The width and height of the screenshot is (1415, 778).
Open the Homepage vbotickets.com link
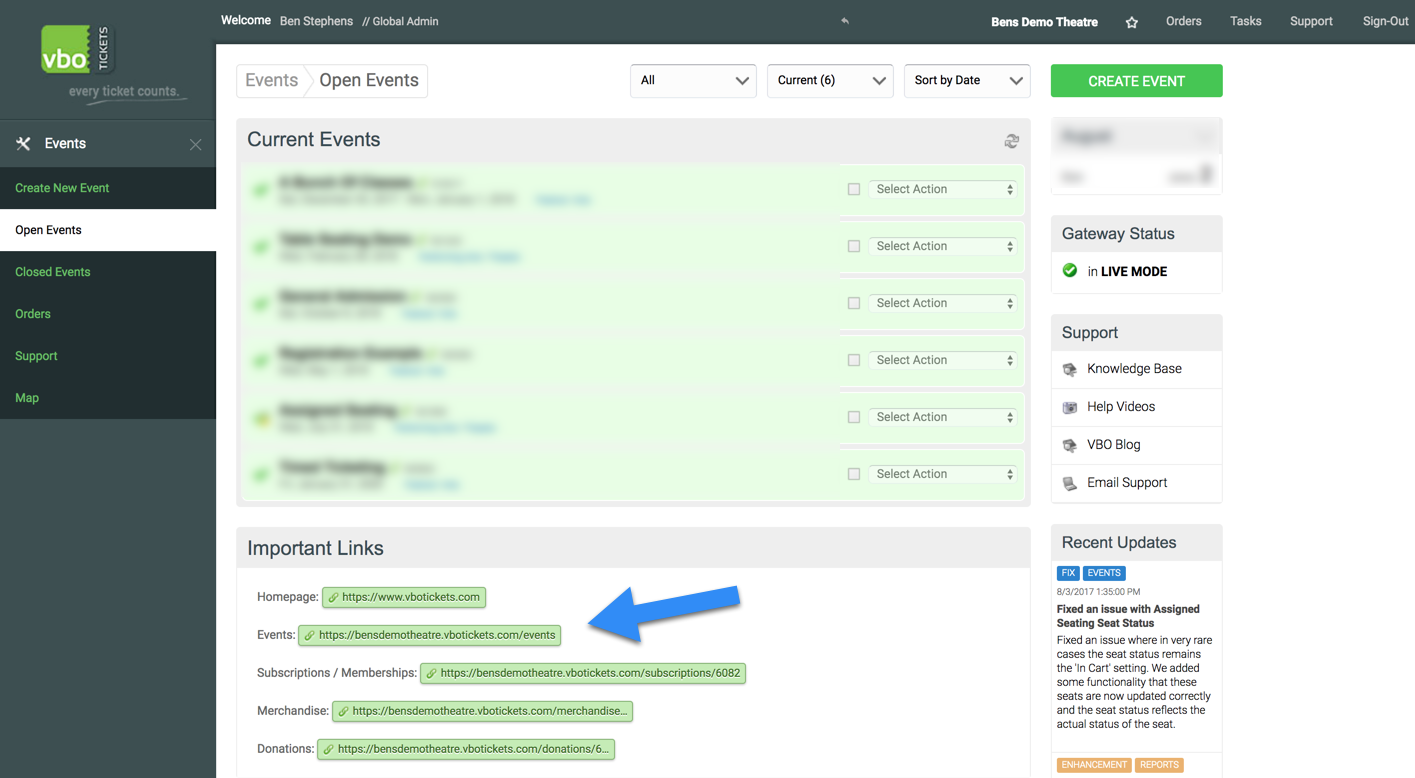[x=404, y=597]
